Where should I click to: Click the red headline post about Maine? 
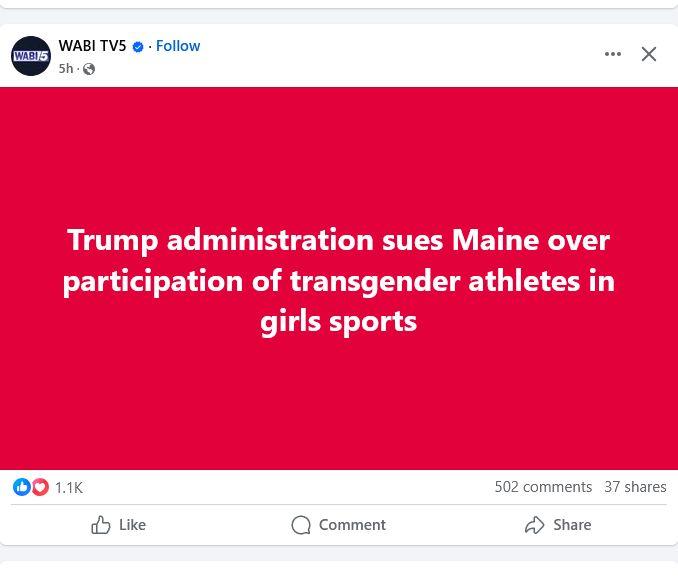(x=339, y=279)
